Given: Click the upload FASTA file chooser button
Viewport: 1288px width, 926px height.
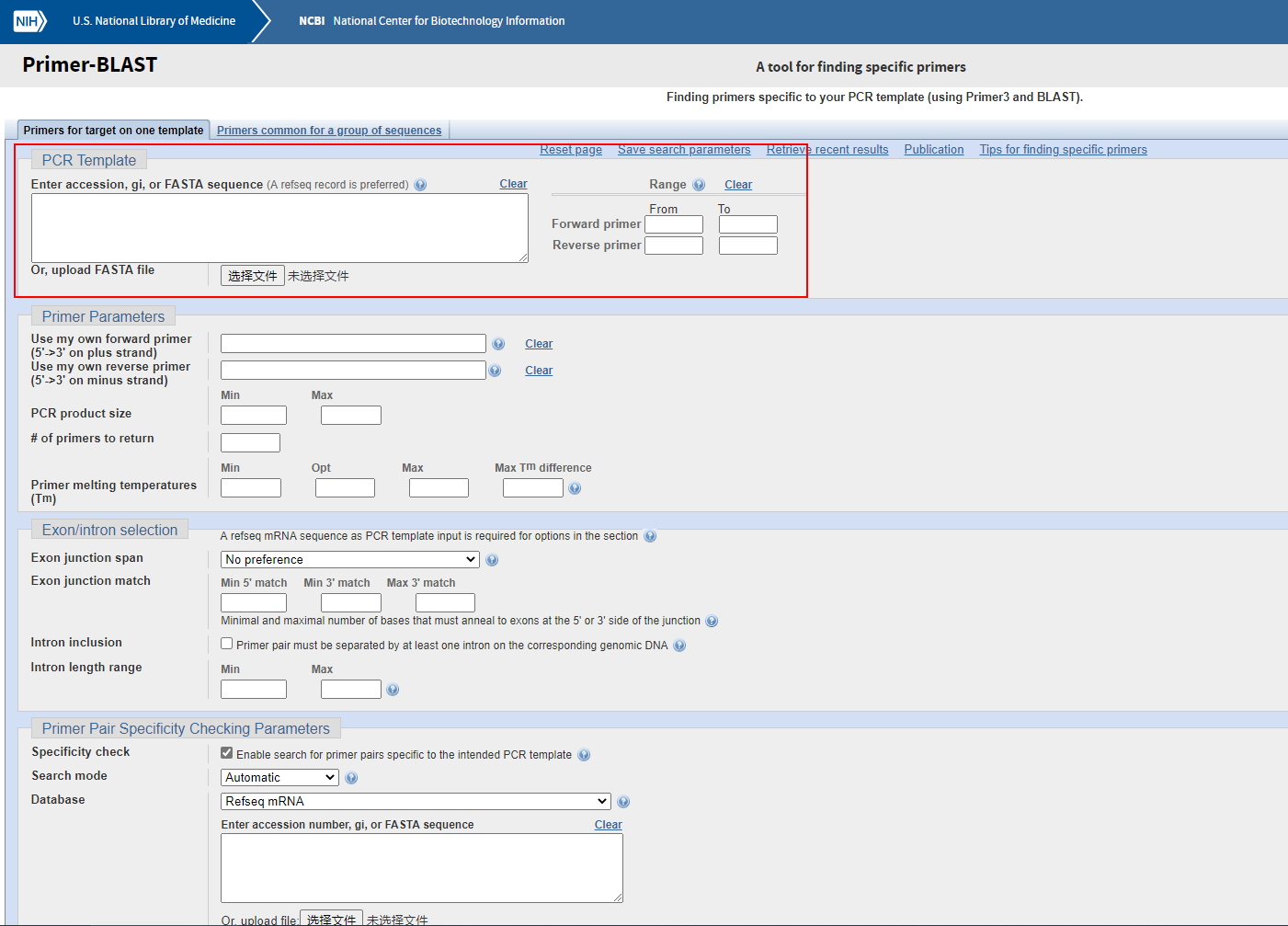Looking at the screenshot, I should point(253,276).
